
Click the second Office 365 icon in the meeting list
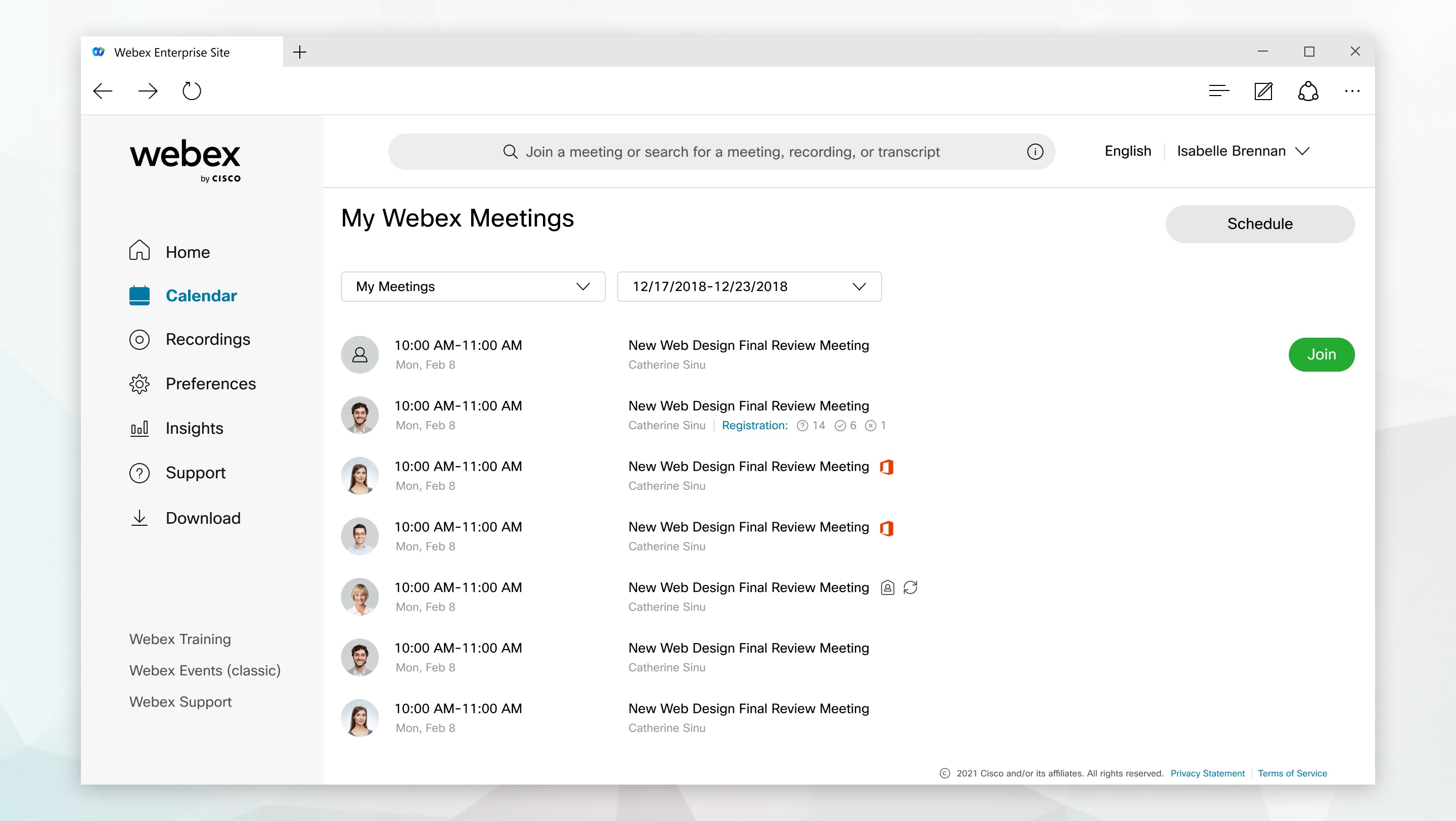886,528
